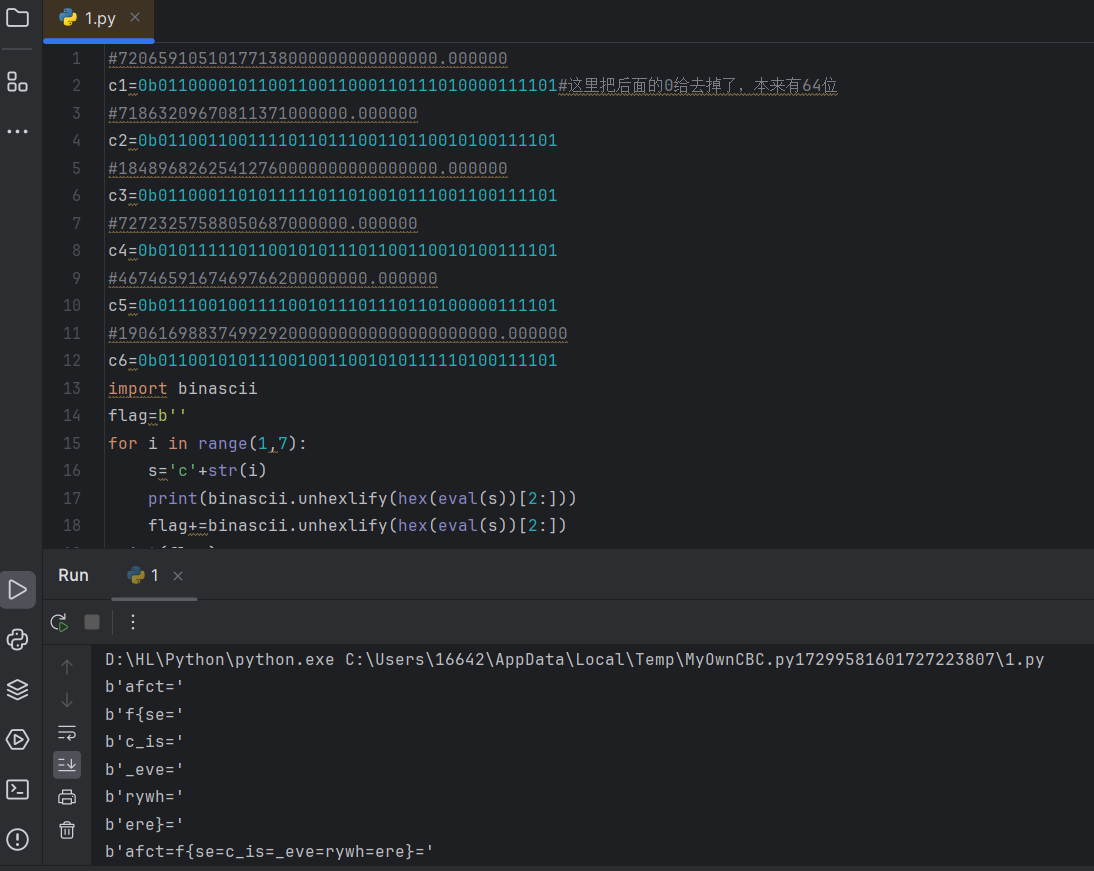Jump up the stack trace arrow

(x=67, y=667)
